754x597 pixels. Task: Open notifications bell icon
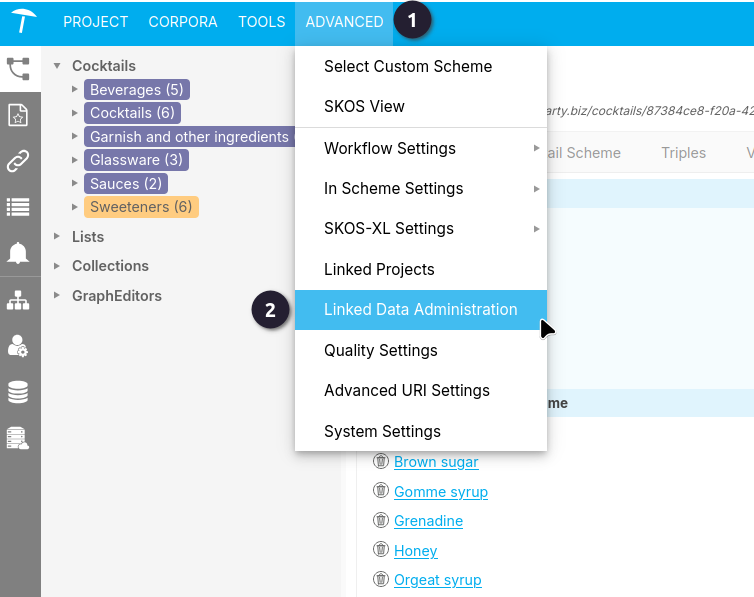coord(18,252)
